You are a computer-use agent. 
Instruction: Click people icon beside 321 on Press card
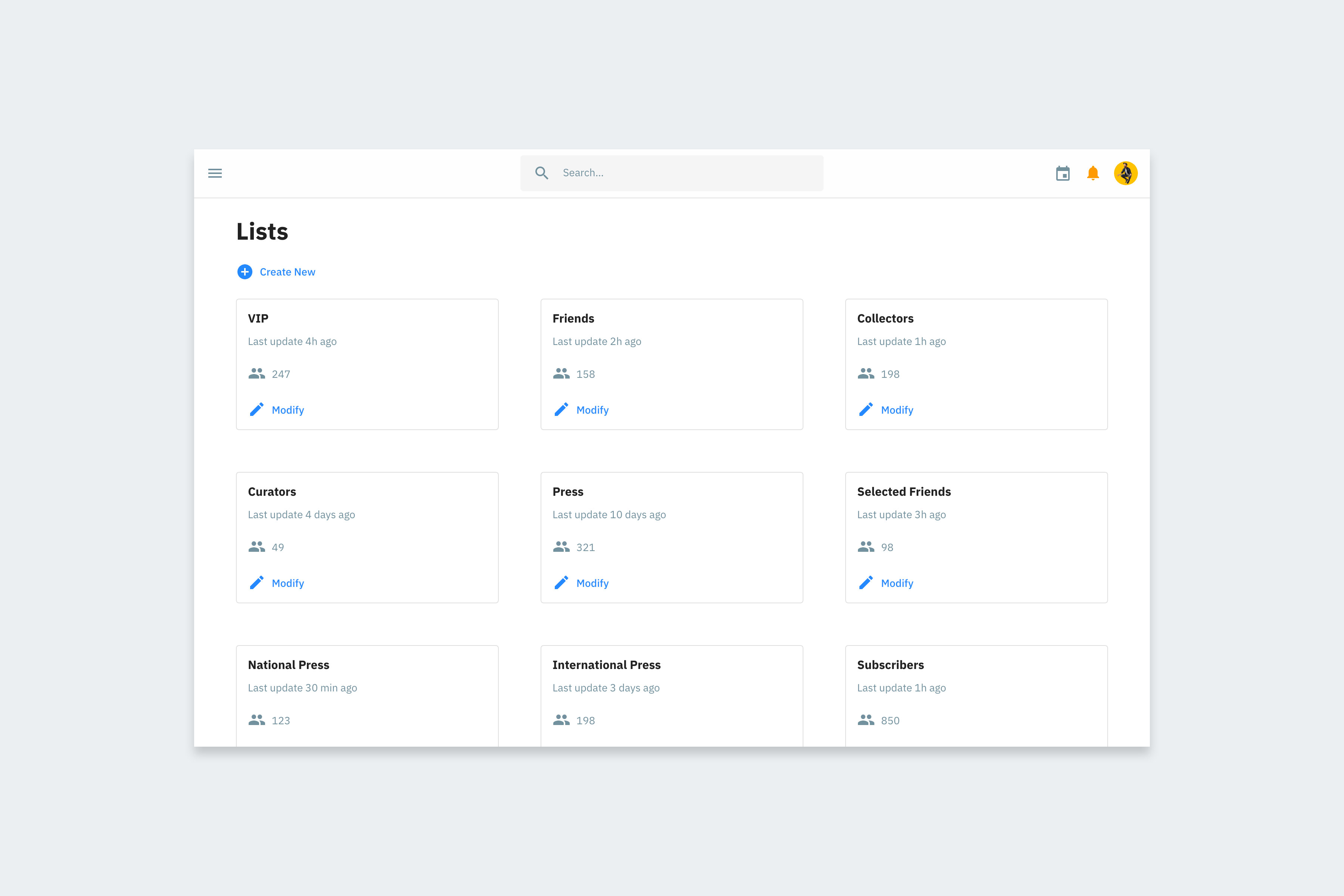coord(561,547)
